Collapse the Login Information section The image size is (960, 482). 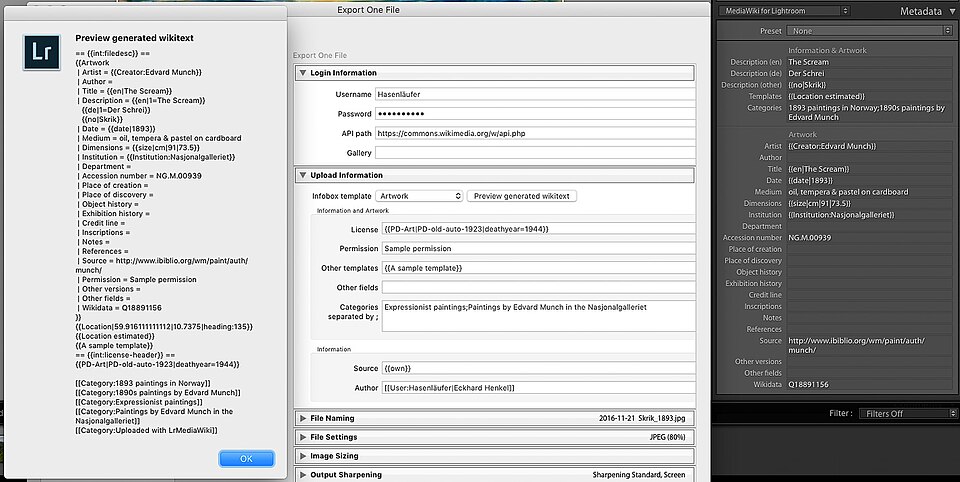(x=302, y=73)
